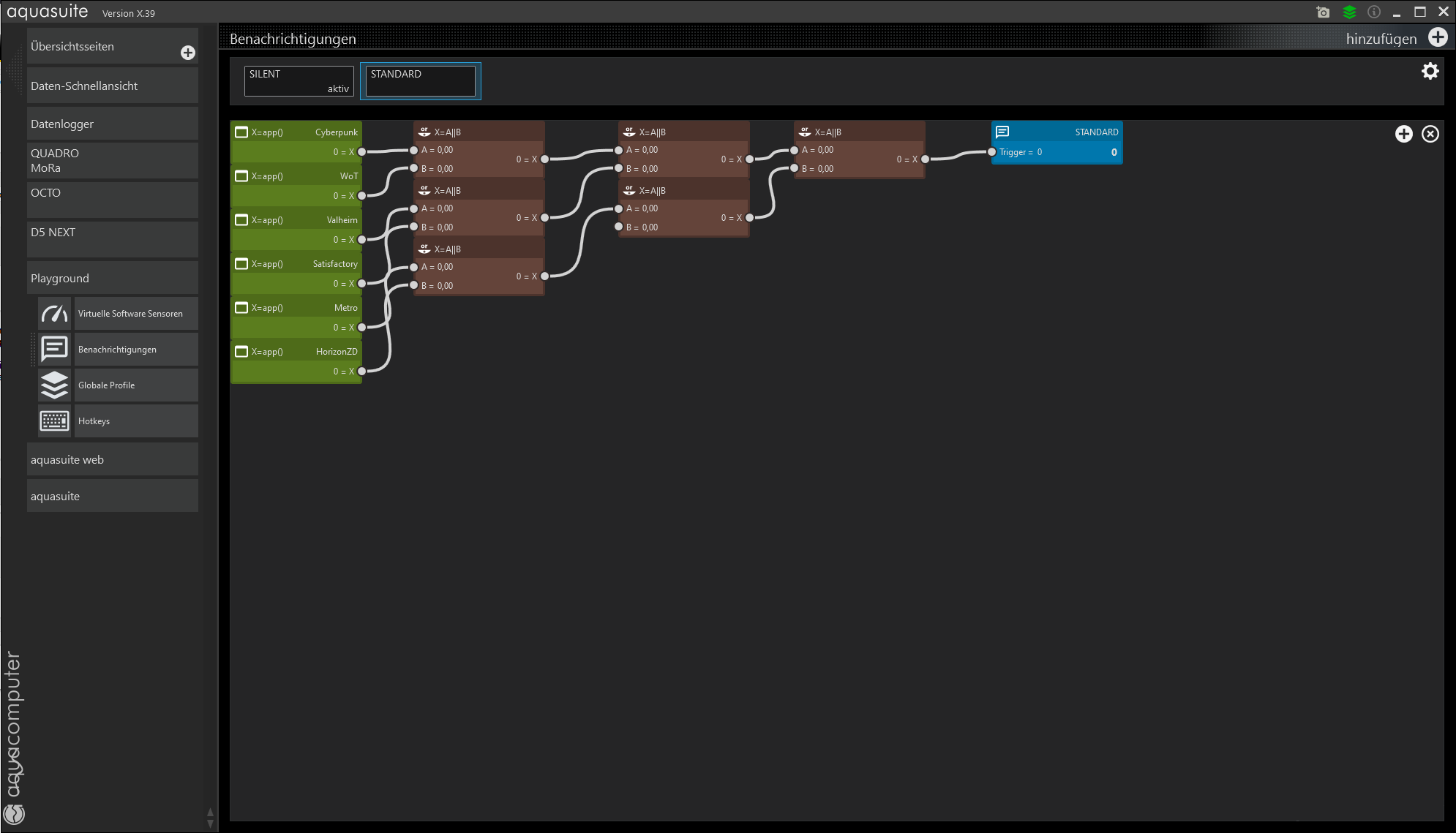Viewport: 1456px width, 833px height.
Task: Open the Datenlogger page
Action: [x=112, y=124]
